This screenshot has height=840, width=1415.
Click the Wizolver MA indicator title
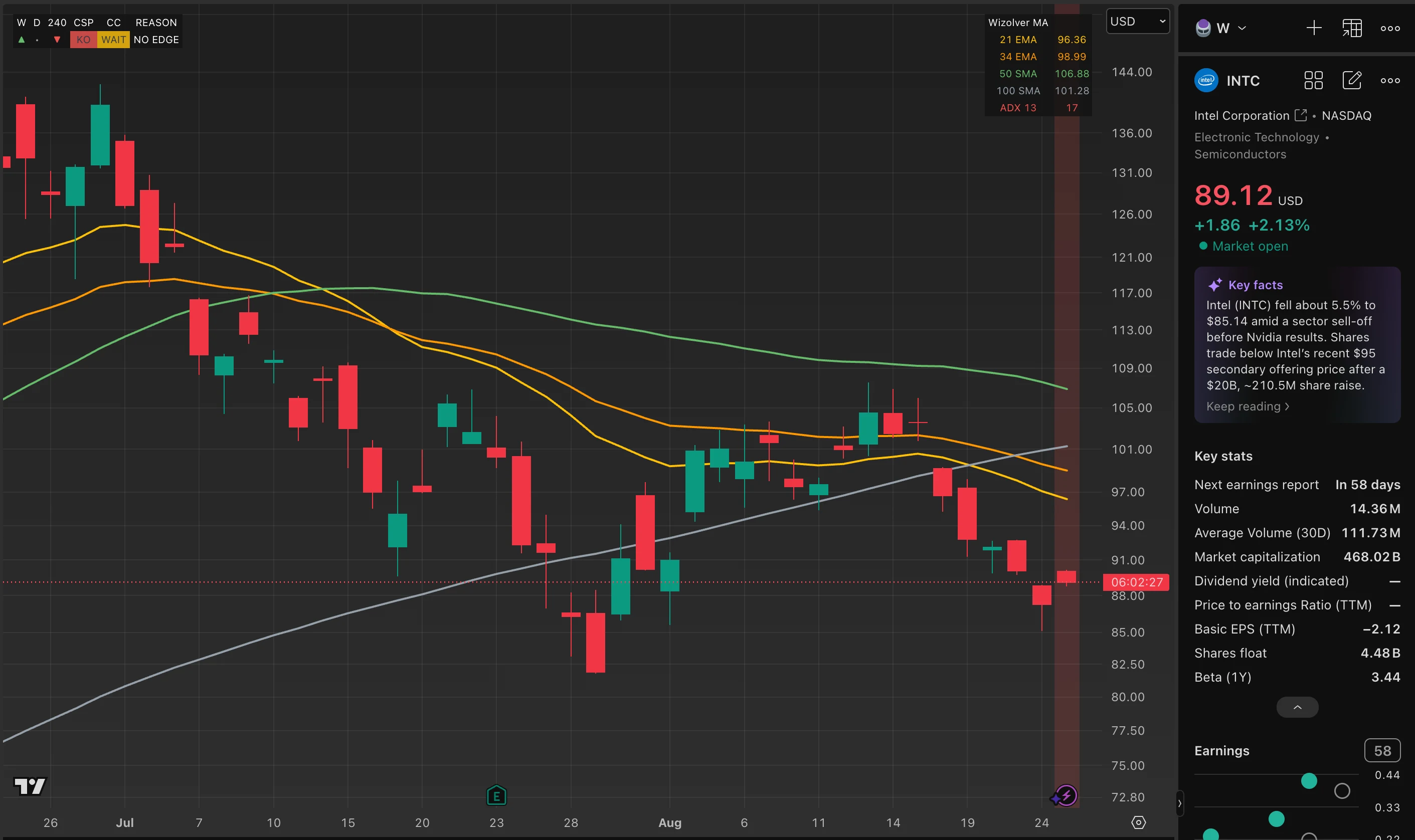(1018, 23)
